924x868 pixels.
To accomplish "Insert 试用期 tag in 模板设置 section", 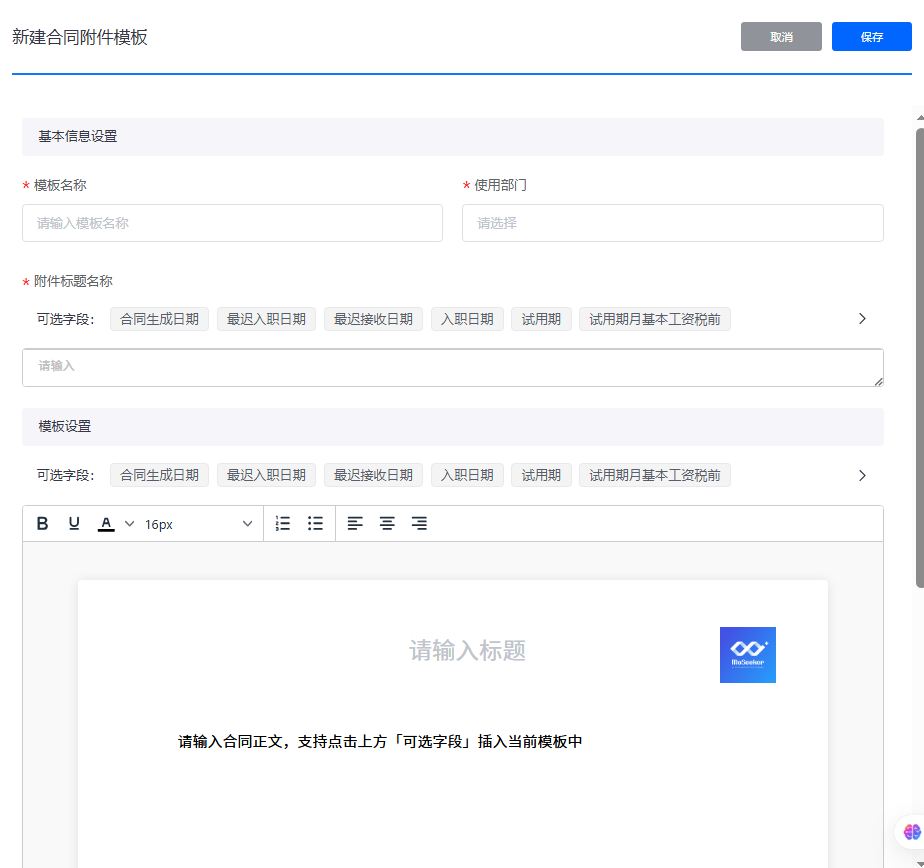I will pos(541,475).
